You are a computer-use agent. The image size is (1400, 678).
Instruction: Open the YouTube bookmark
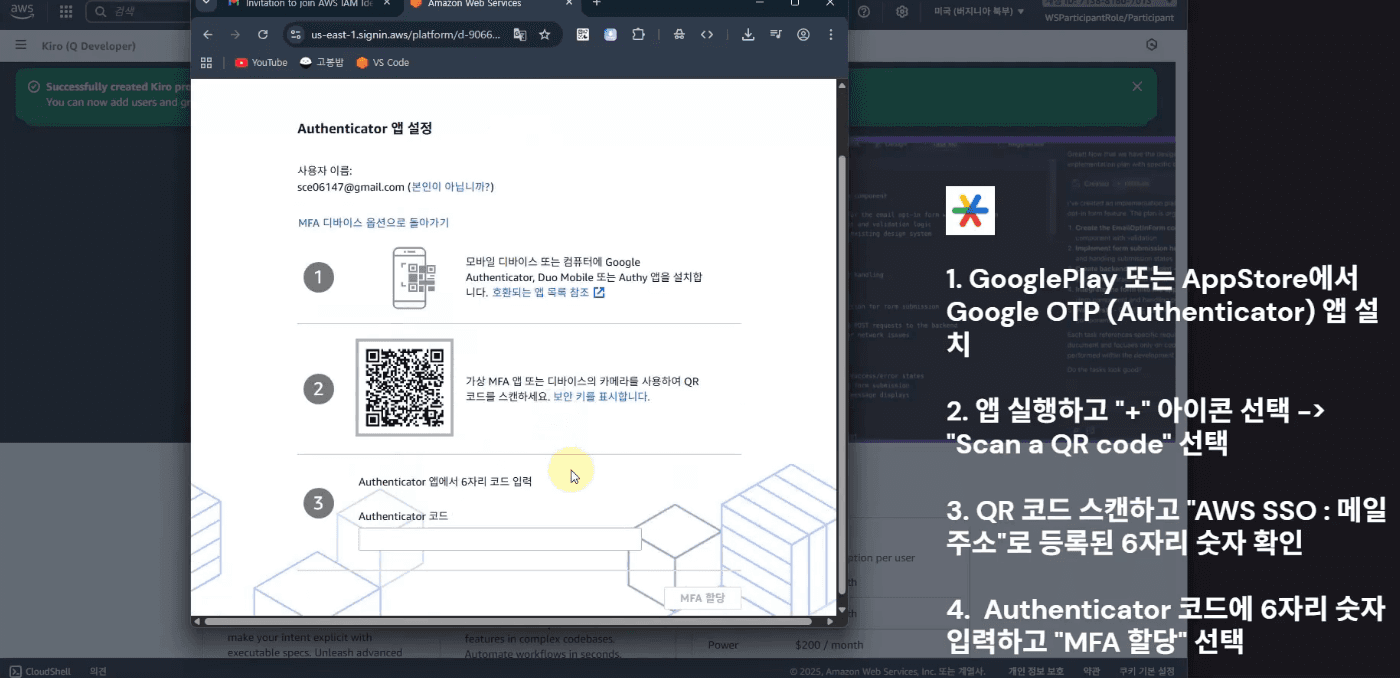coord(261,62)
